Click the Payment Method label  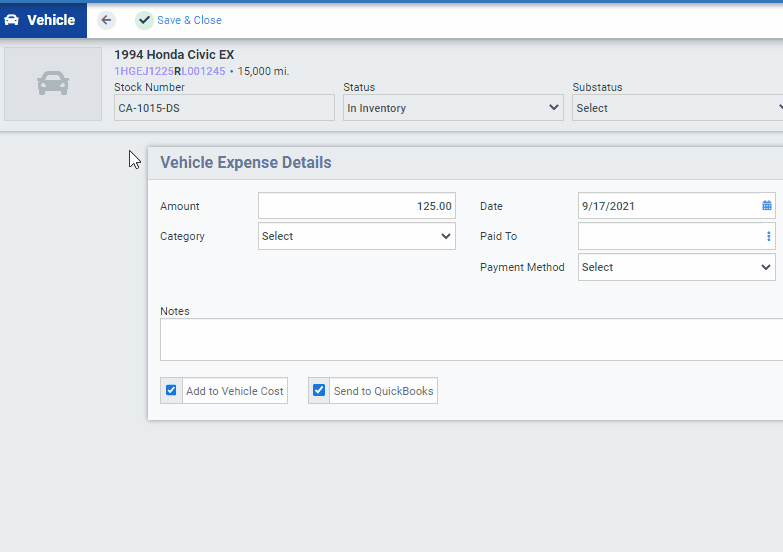point(522,267)
